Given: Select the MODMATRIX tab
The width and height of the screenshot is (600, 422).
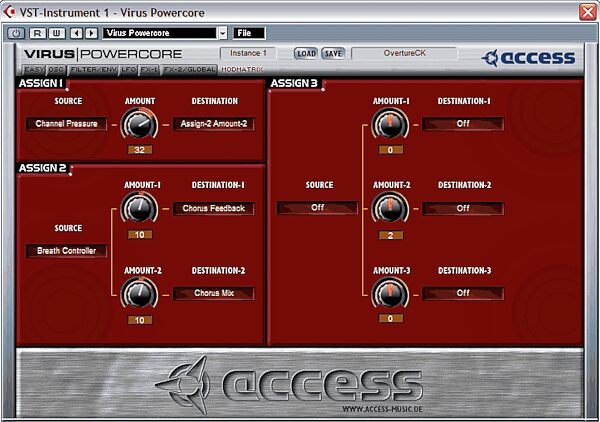Looking at the screenshot, I should [242, 70].
